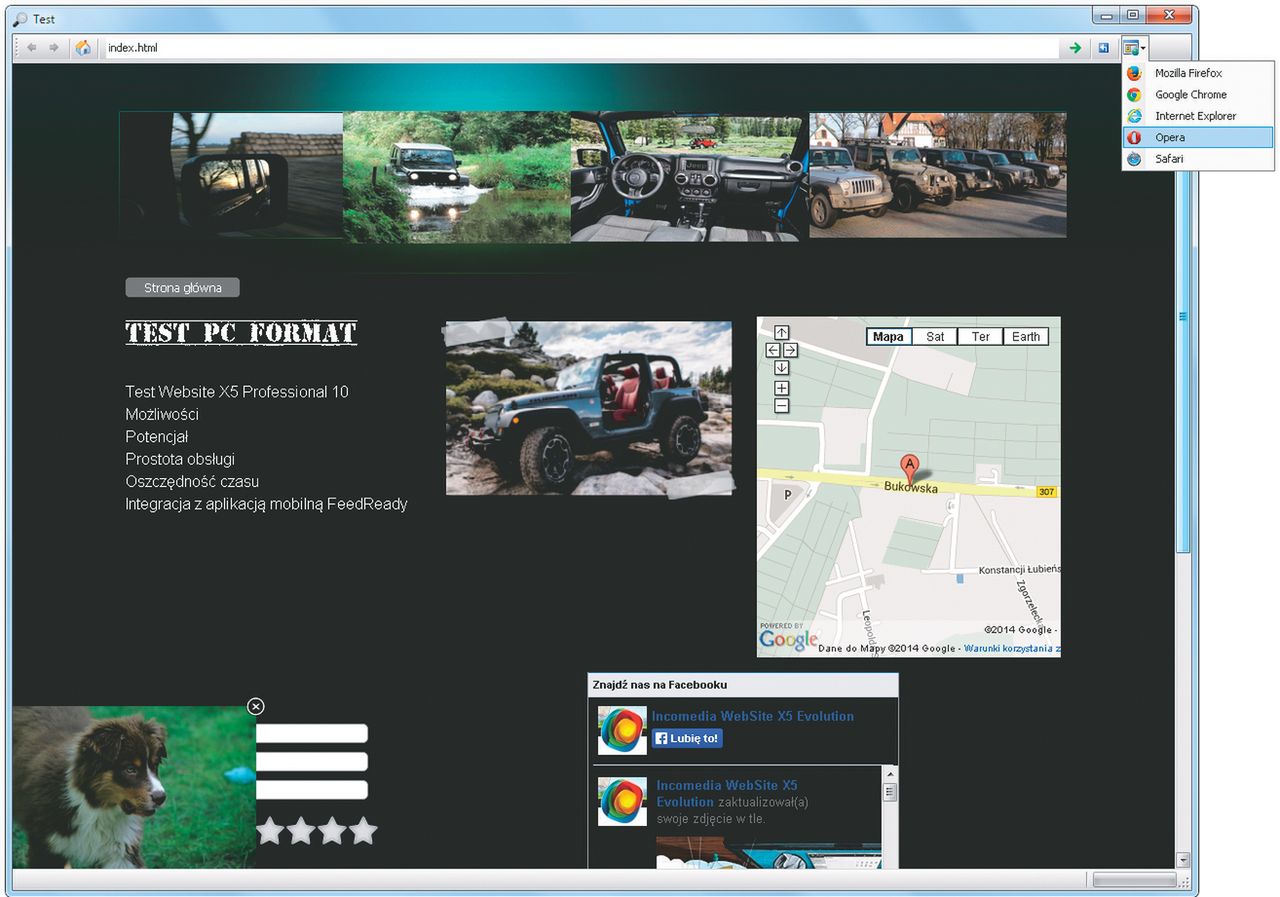Select Mozilla Firefox from browser list
The height and width of the screenshot is (897, 1280).
coord(1198,73)
